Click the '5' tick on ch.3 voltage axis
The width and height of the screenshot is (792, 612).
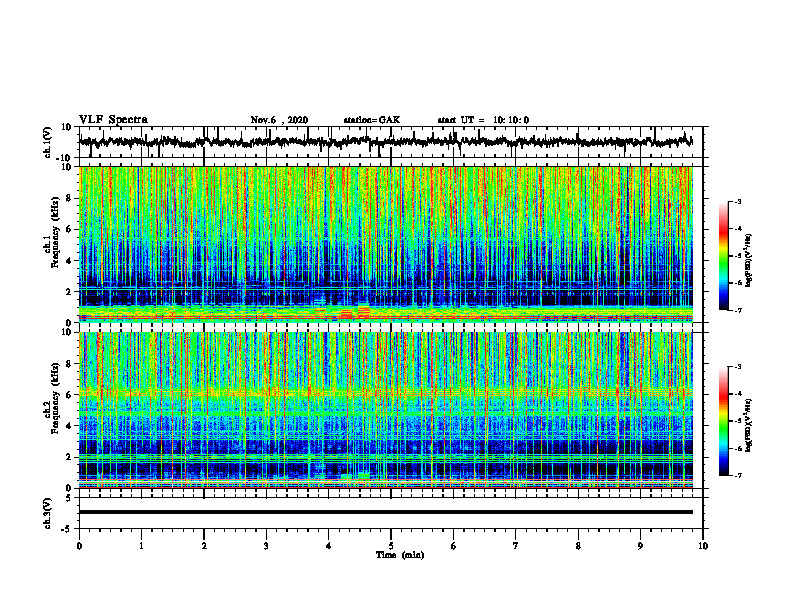point(69,498)
